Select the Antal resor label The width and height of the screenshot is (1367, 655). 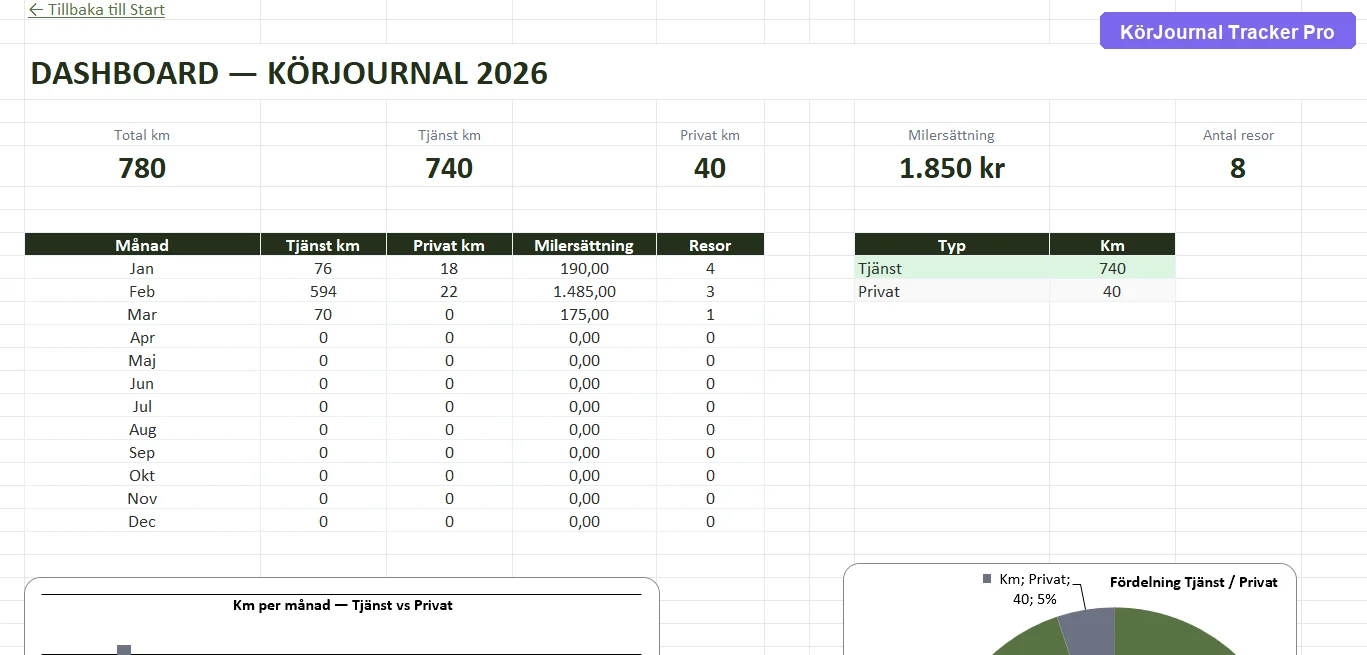[x=1238, y=135]
